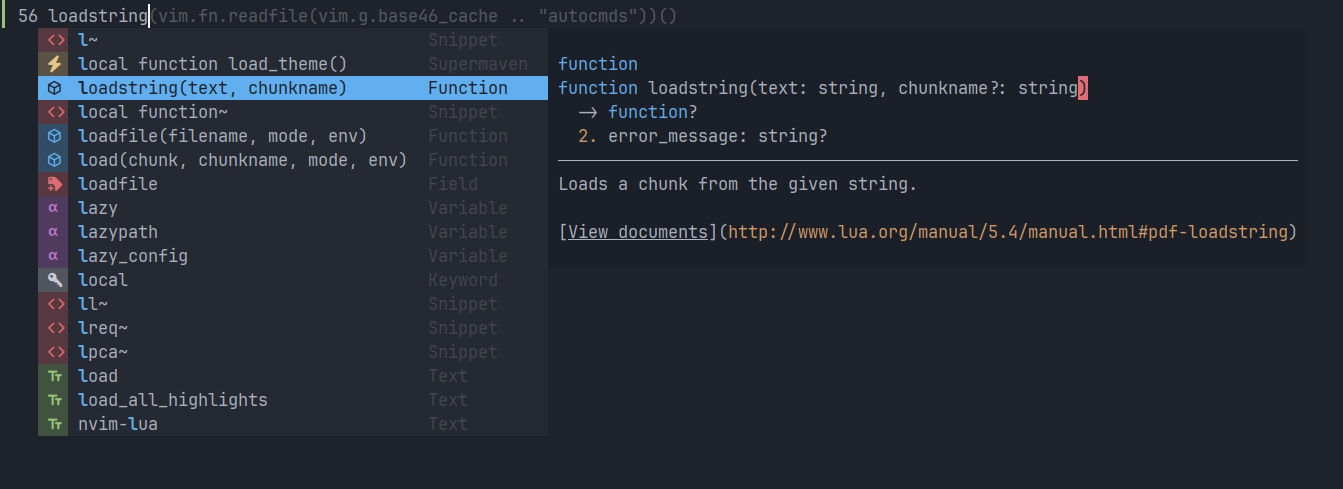Select load(chunk, chunkname, mode, env) completion
This screenshot has width=1343, height=489.
pos(293,160)
